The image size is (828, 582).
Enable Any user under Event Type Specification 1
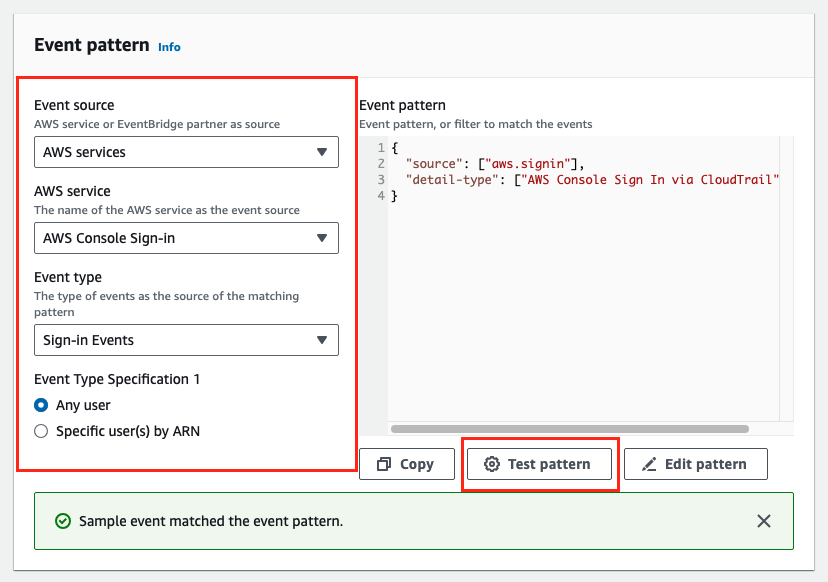39,405
